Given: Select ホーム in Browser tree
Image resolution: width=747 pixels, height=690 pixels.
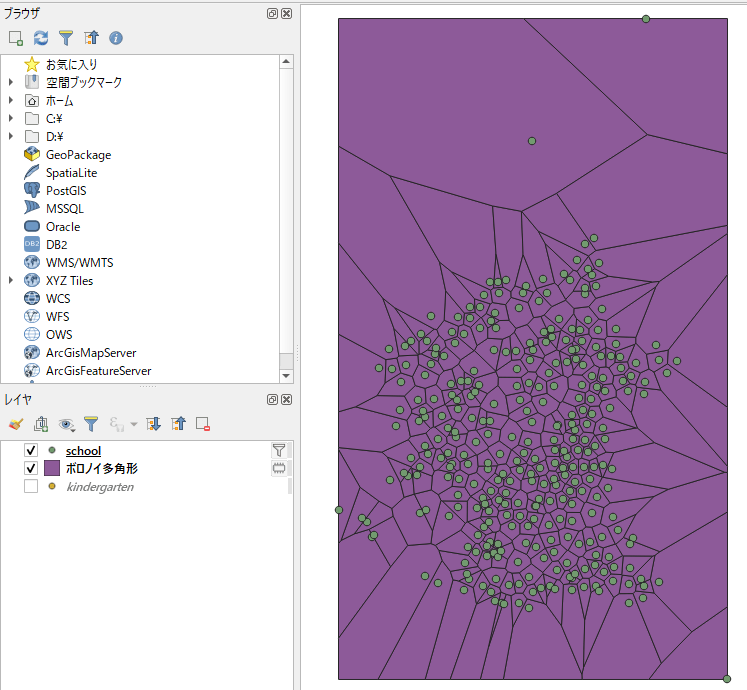Looking at the screenshot, I should (x=60, y=101).
